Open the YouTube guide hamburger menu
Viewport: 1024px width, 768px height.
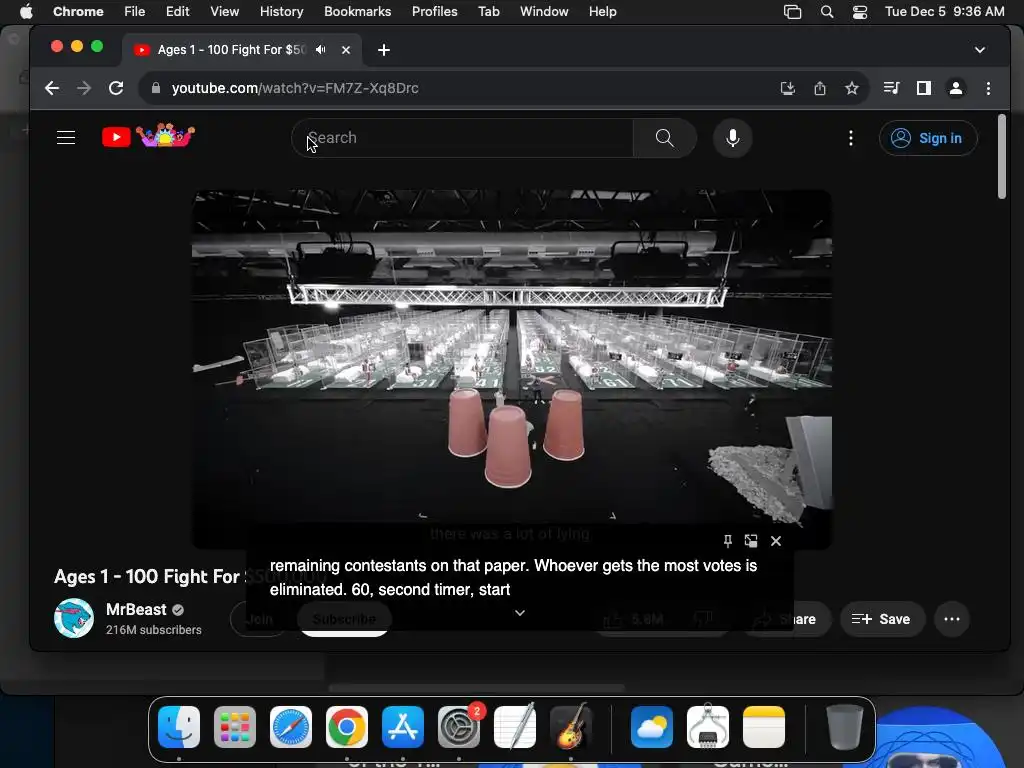point(66,138)
